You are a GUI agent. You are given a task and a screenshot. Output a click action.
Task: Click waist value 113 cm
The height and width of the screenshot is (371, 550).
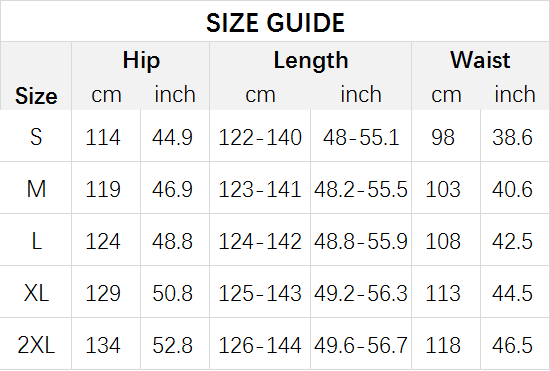coord(443,293)
